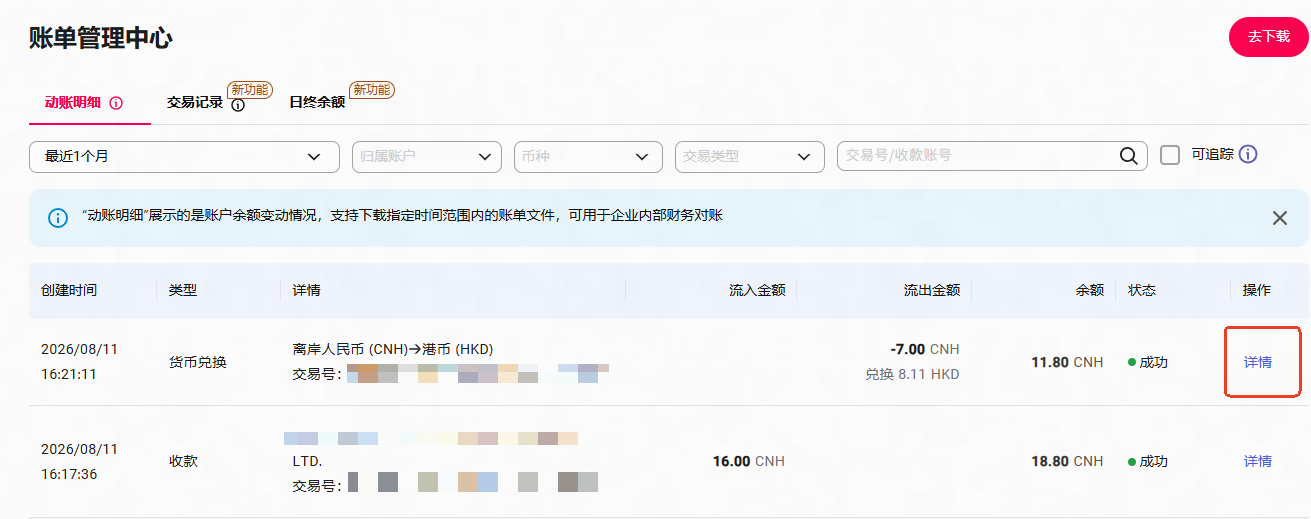Click the 详情 column header
Screen dimensions: 1311x519
click(x=306, y=290)
